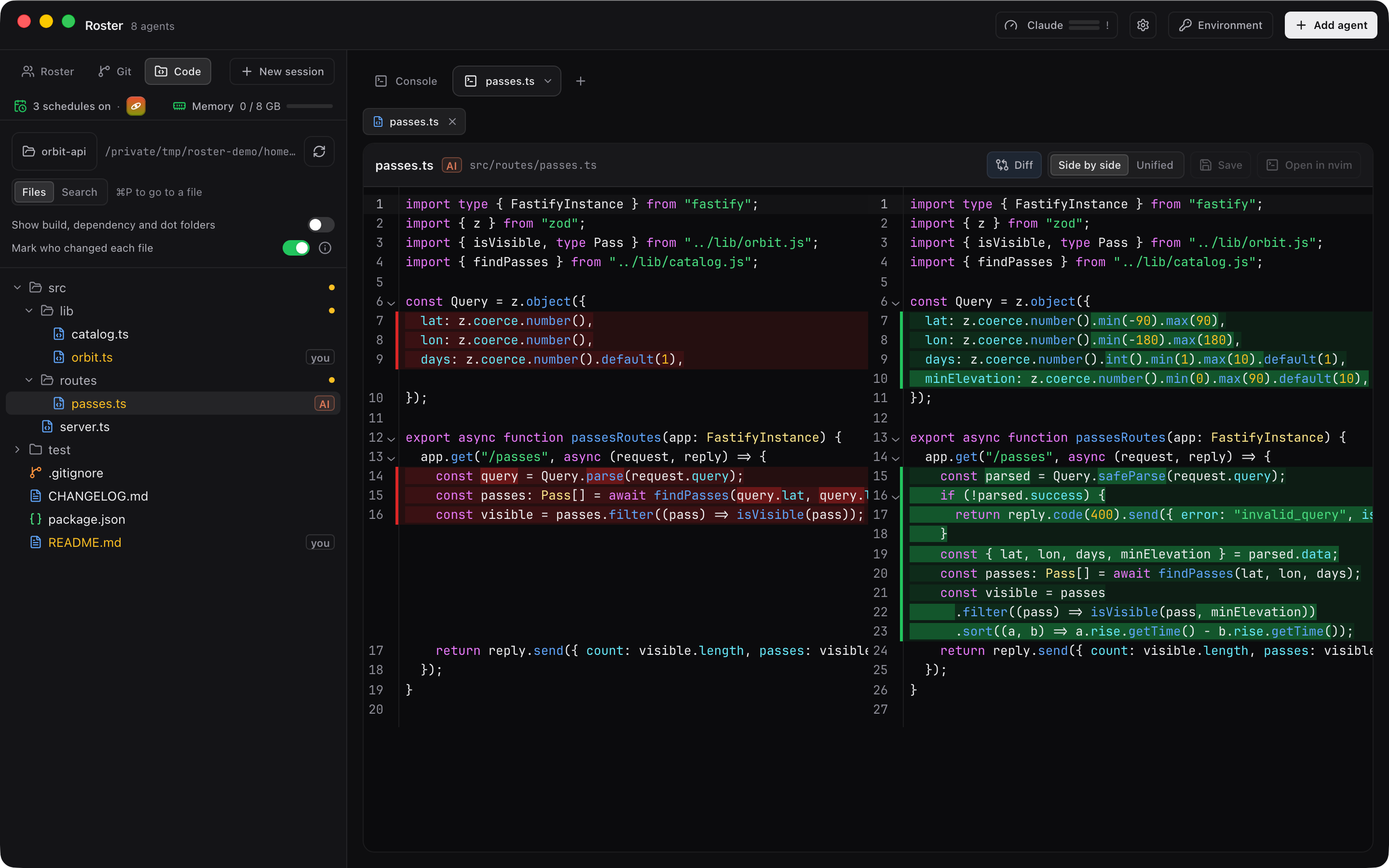This screenshot has width=1389, height=868.
Task: Click the AI badge on the passes.ts tree row
Action: click(x=324, y=404)
